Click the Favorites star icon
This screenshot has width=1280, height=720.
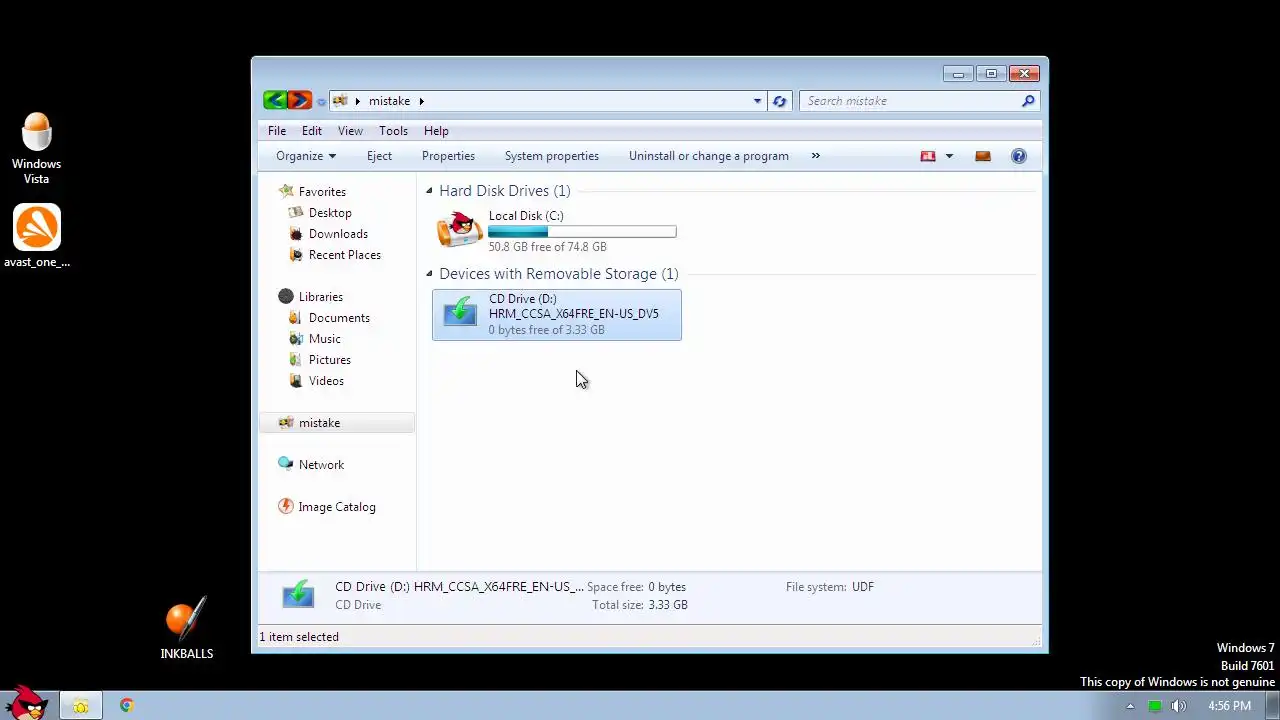pyautogui.click(x=286, y=191)
